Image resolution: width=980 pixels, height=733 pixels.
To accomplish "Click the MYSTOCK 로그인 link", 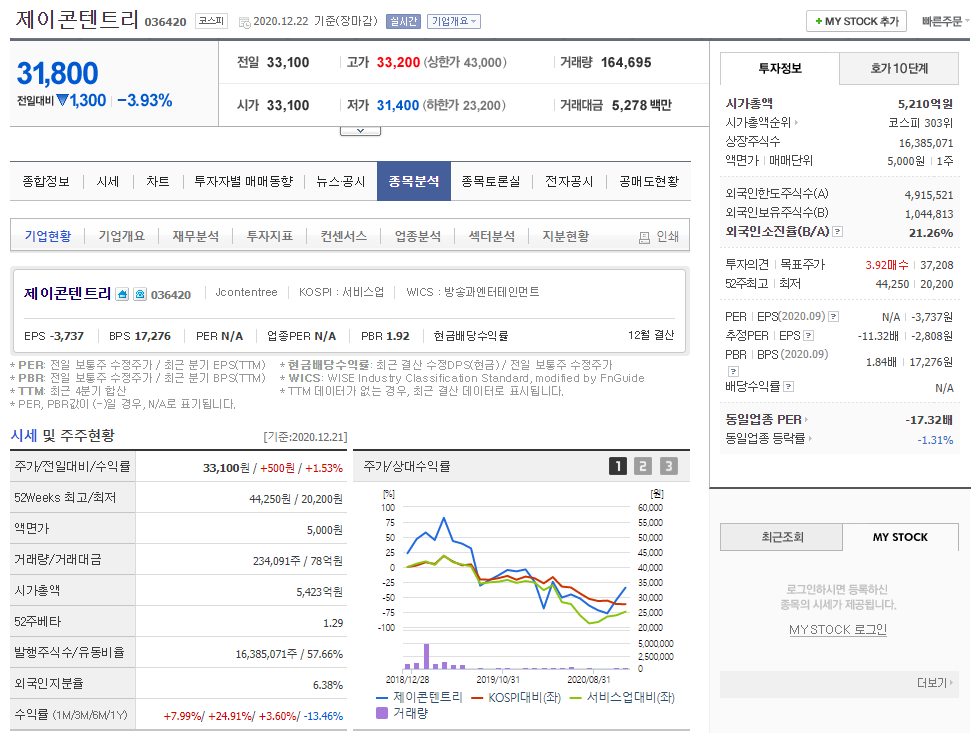I will [838, 630].
